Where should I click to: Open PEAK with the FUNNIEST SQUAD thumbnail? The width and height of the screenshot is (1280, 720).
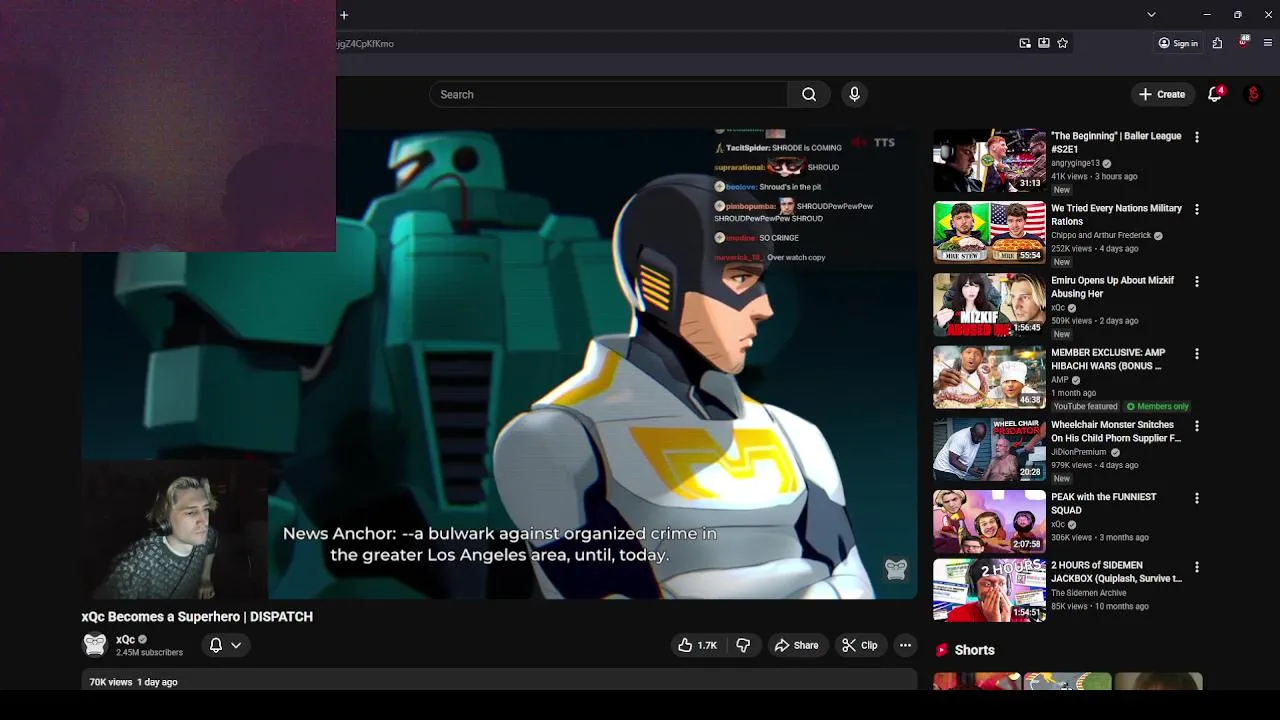989,521
